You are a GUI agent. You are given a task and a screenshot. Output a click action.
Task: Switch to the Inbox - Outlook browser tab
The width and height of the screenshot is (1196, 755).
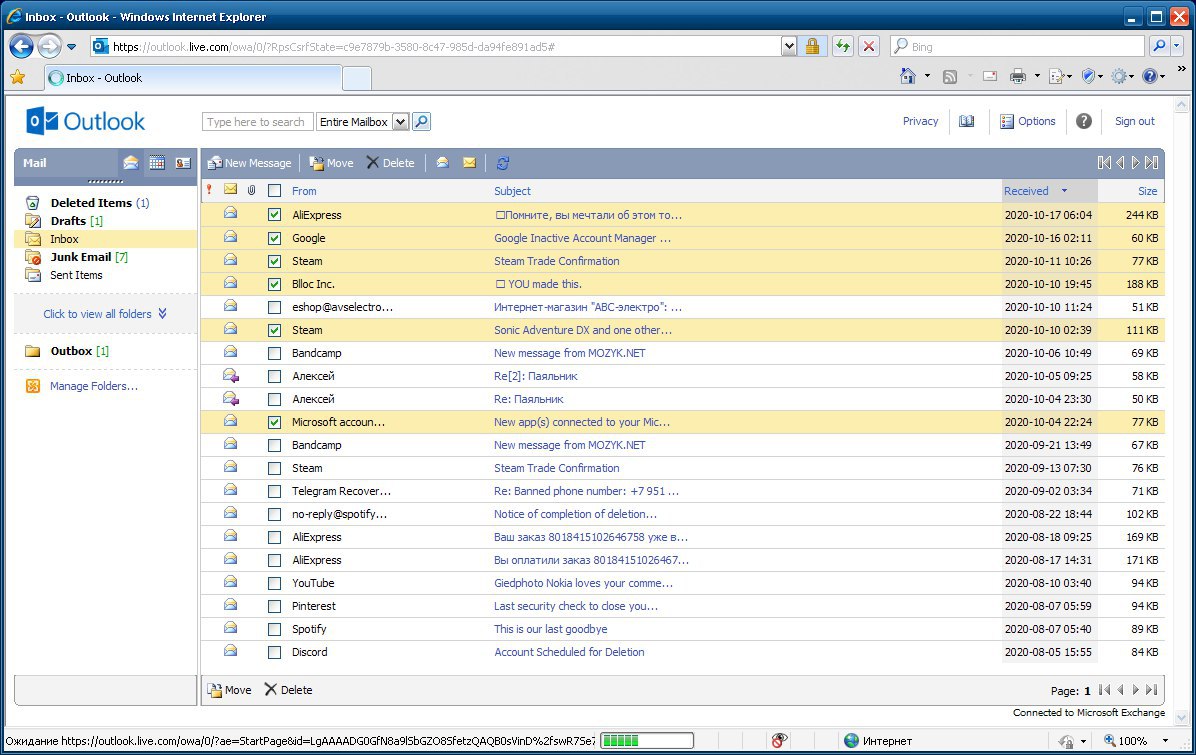[193, 78]
